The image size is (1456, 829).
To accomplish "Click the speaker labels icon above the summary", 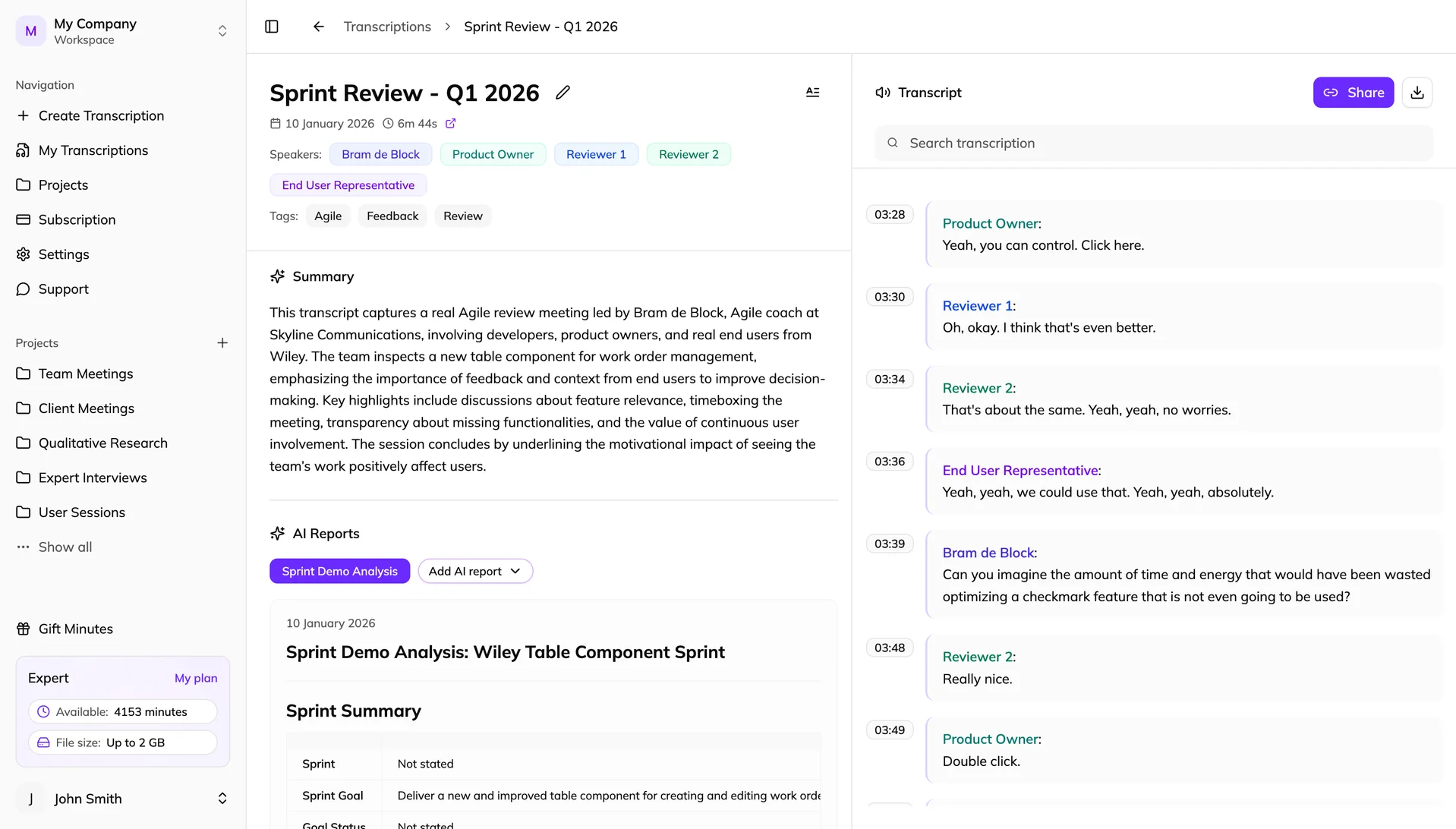I will point(812,92).
